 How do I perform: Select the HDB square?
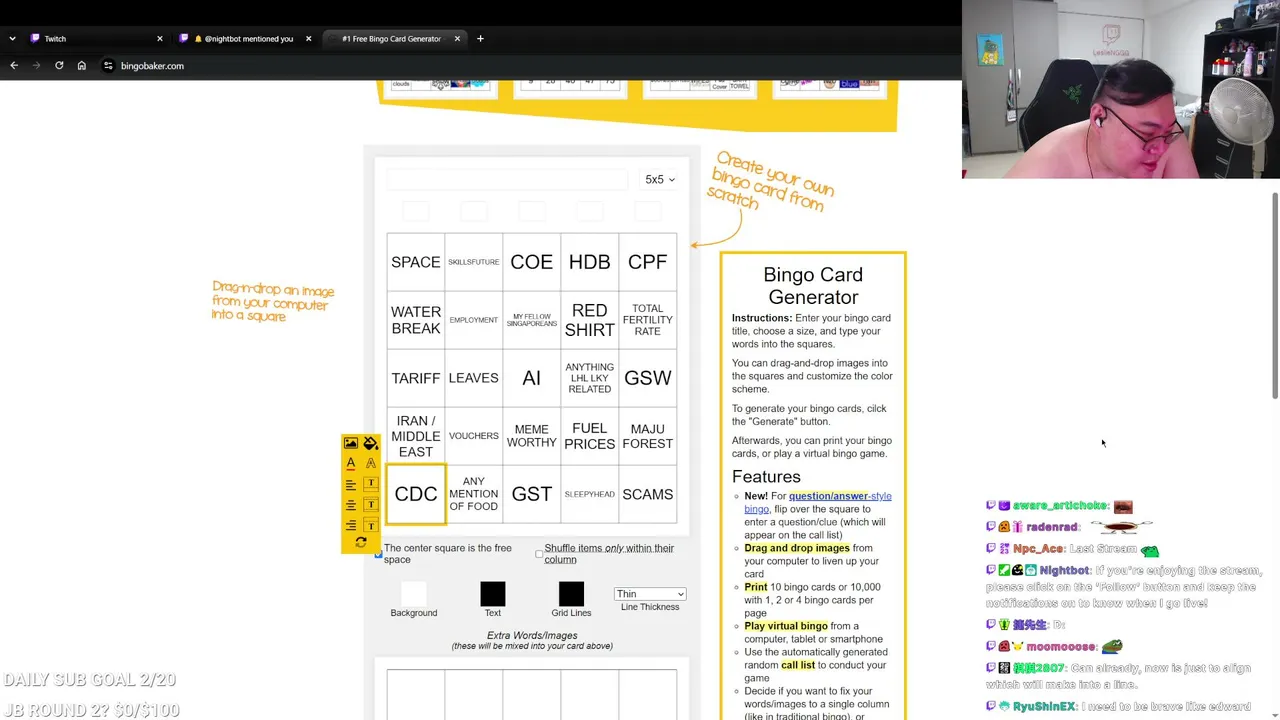[x=590, y=262]
